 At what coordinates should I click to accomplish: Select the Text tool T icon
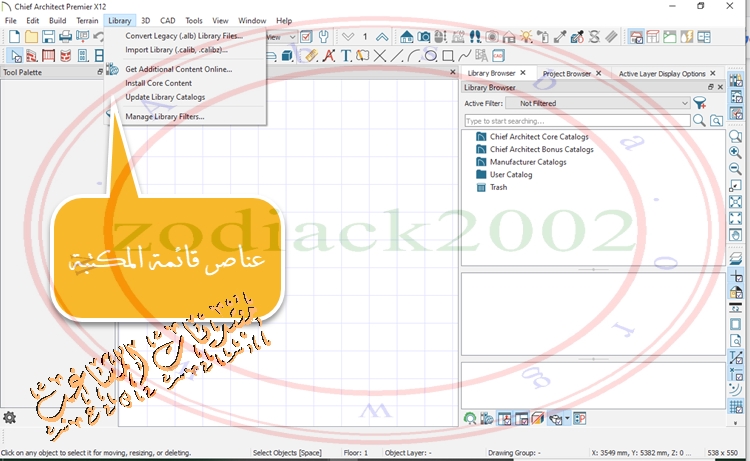click(345, 55)
